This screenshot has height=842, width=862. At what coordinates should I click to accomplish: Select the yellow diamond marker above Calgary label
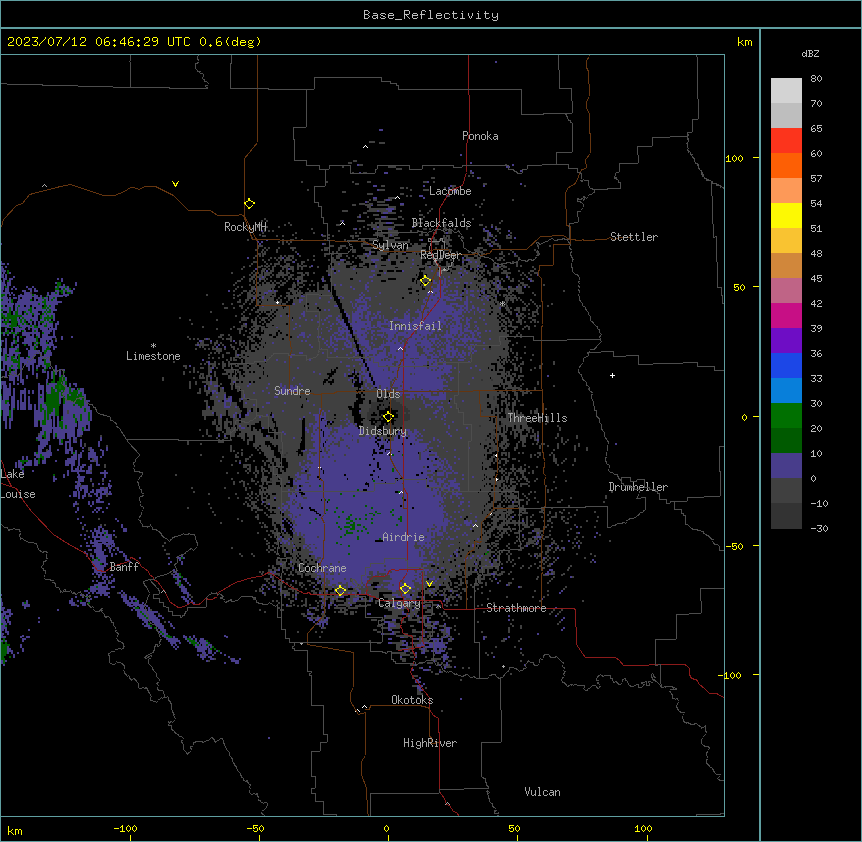click(405, 589)
